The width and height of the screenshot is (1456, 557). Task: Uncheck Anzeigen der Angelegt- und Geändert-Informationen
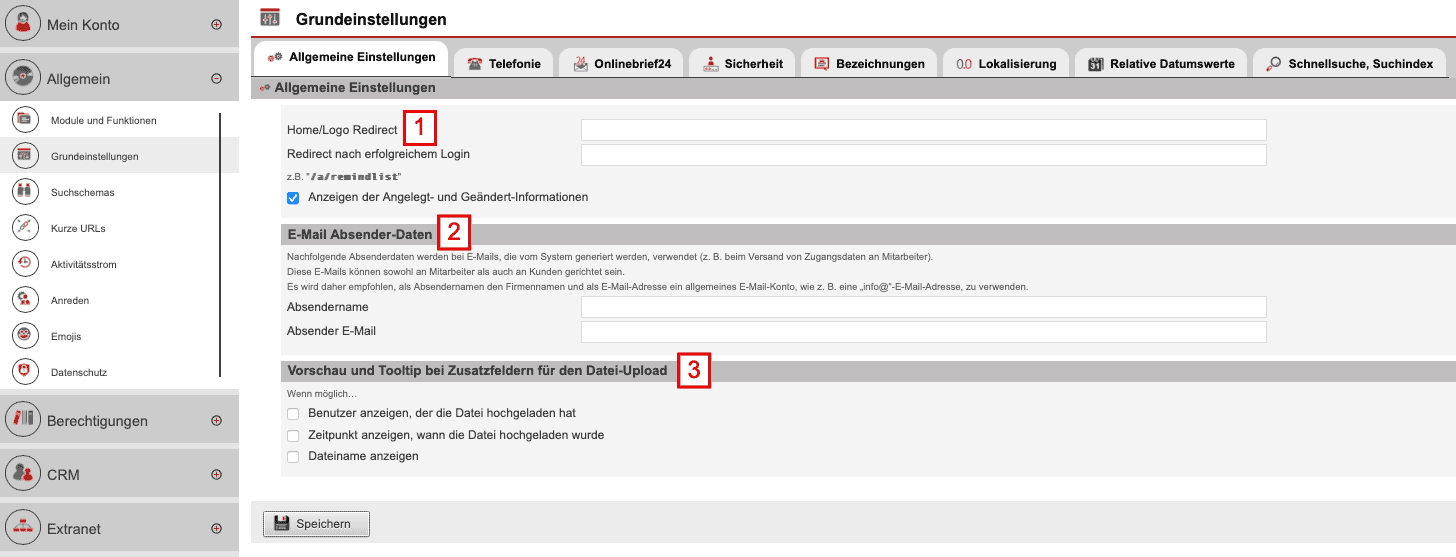coord(293,198)
